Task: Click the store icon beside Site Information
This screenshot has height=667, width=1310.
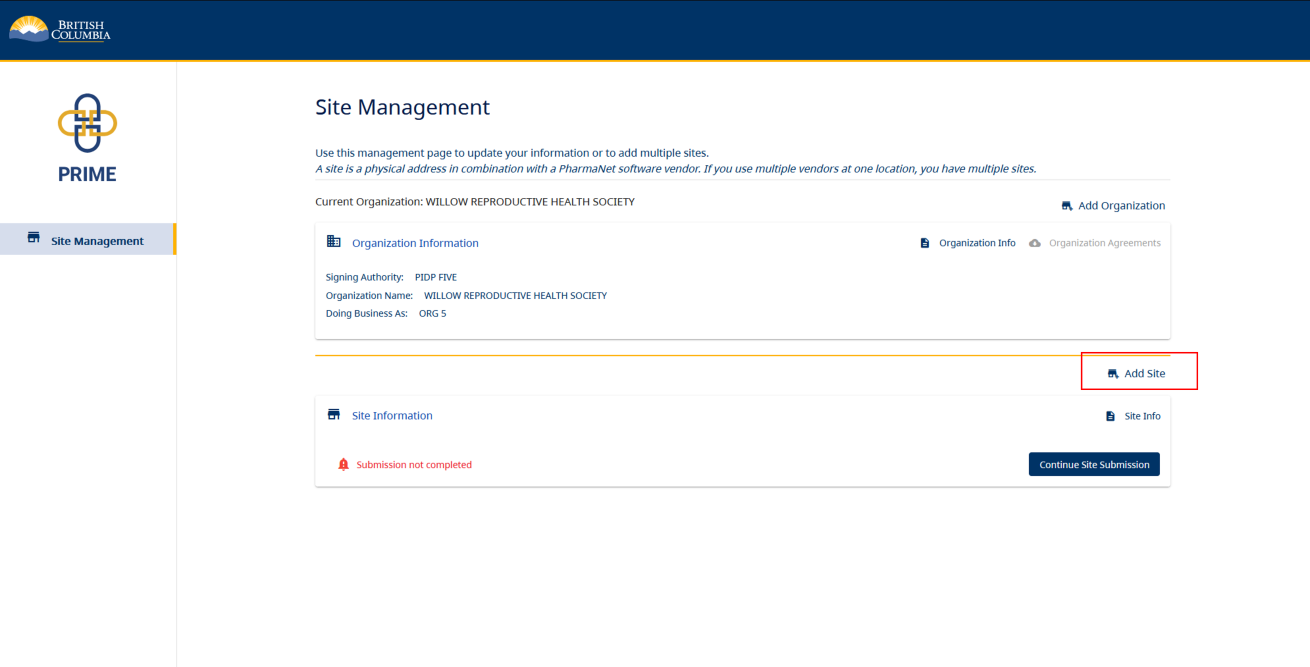Action: point(334,415)
